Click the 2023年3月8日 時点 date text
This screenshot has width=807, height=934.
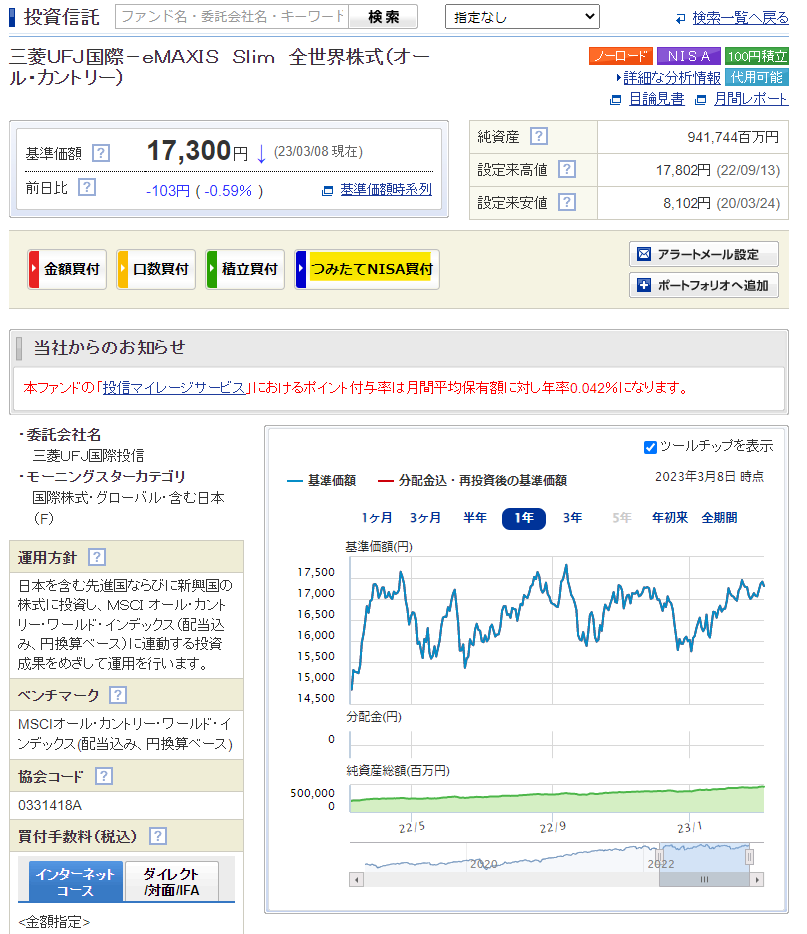click(x=709, y=477)
